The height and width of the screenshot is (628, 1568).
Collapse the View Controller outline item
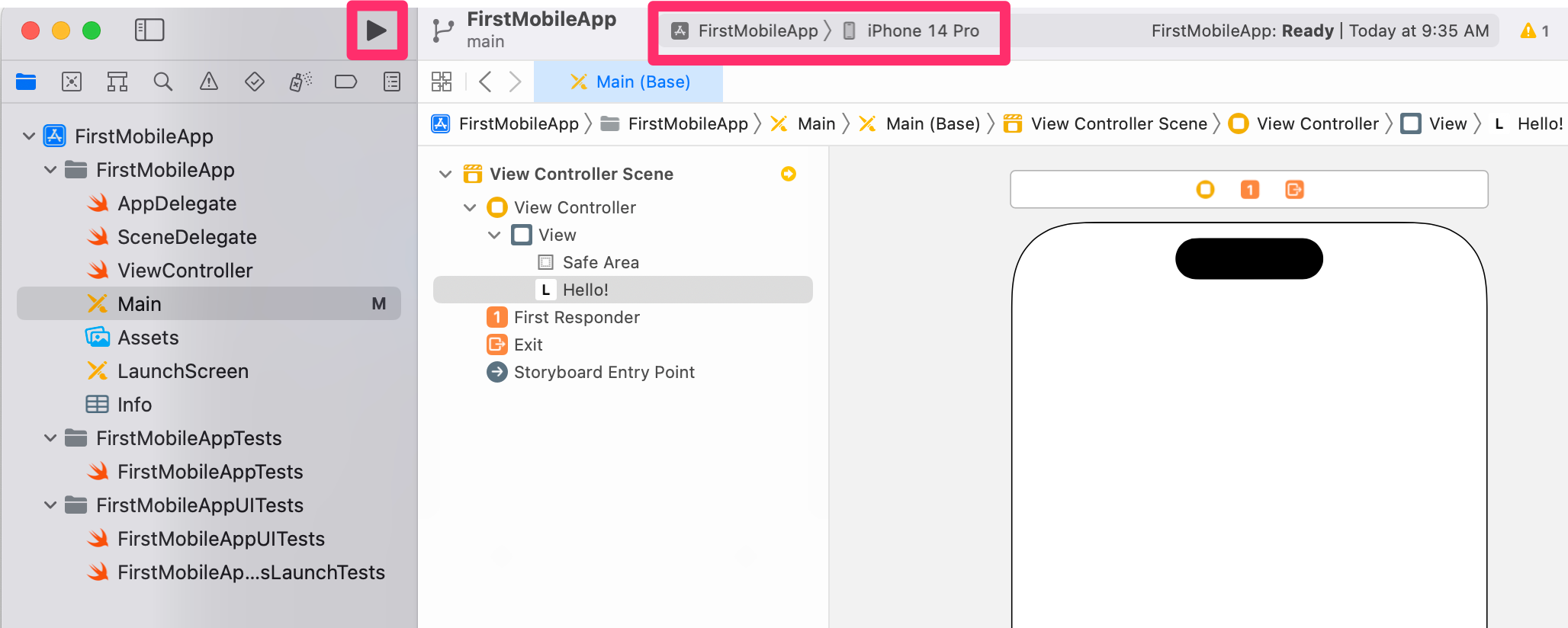pyautogui.click(x=470, y=208)
